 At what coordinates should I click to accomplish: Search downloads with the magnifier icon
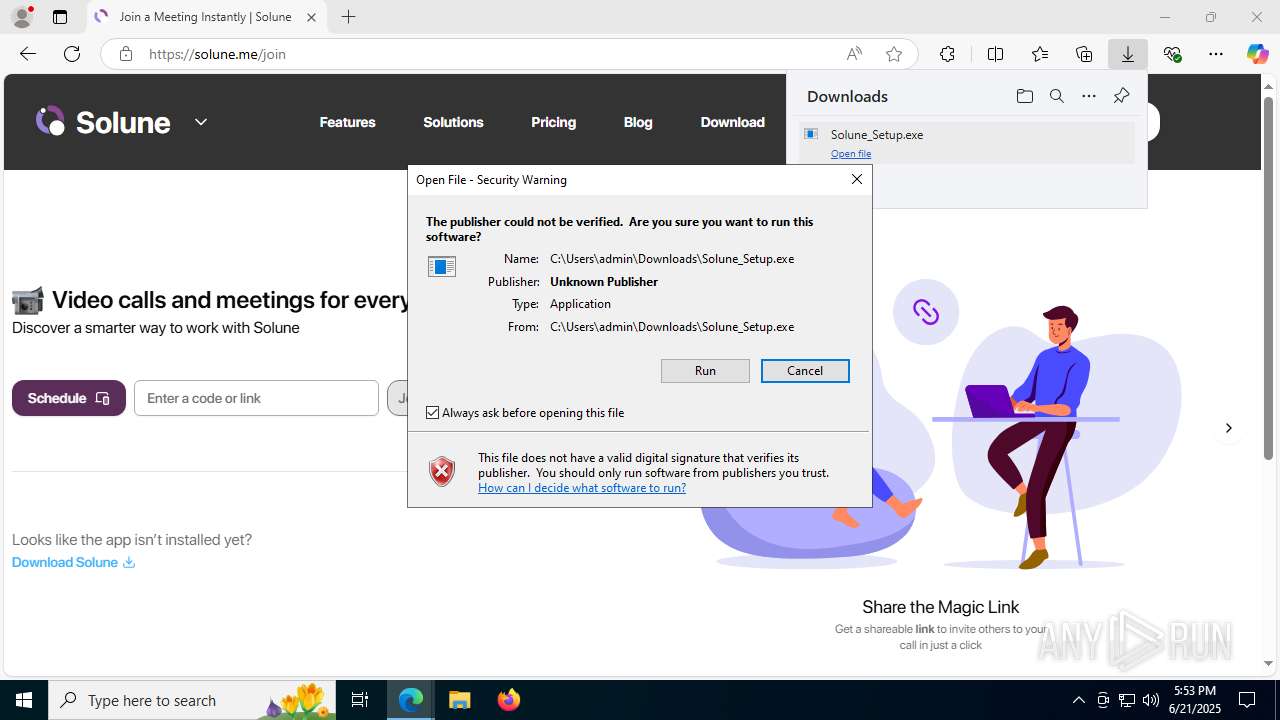tap(1056, 96)
